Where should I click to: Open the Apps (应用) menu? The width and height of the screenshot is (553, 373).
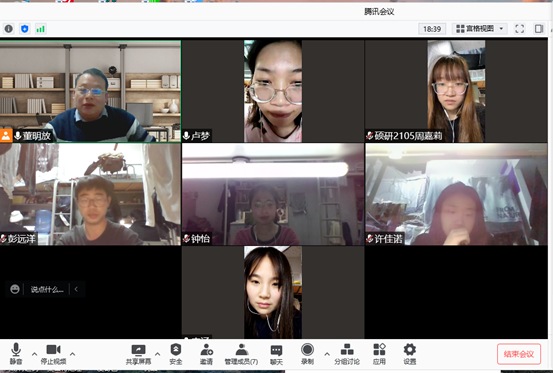coord(379,354)
